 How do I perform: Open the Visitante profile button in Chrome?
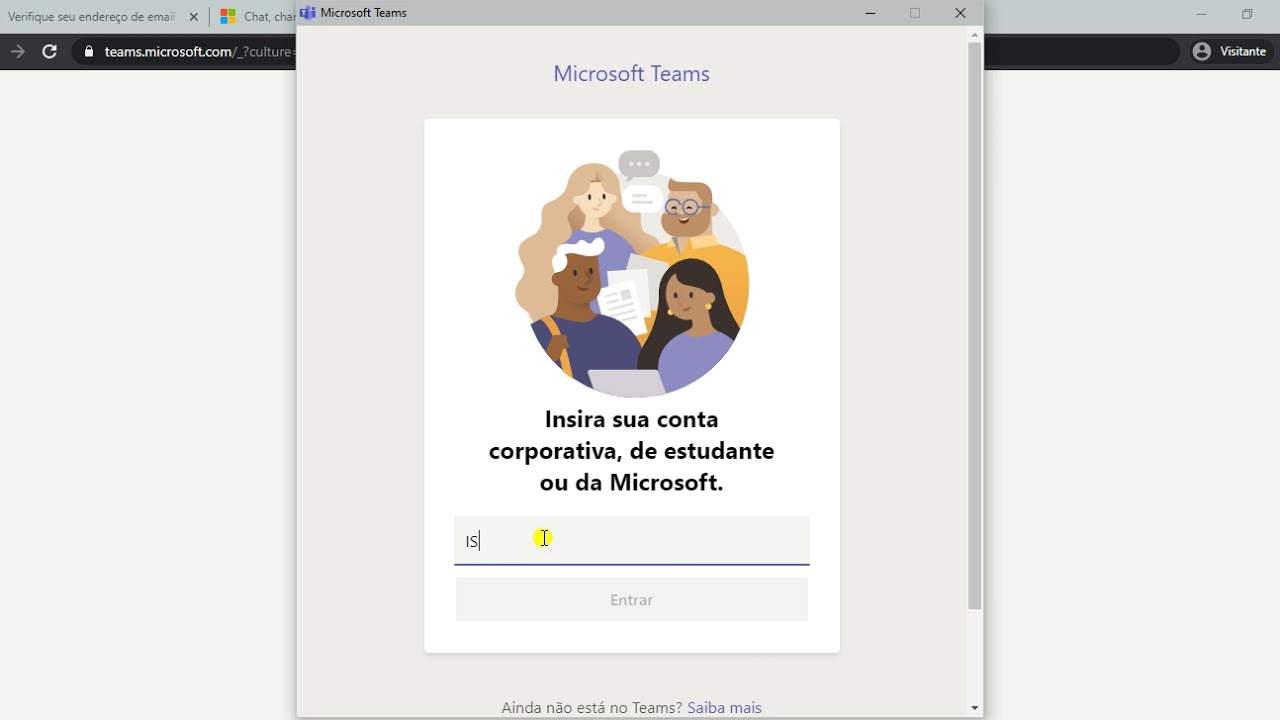click(1230, 52)
